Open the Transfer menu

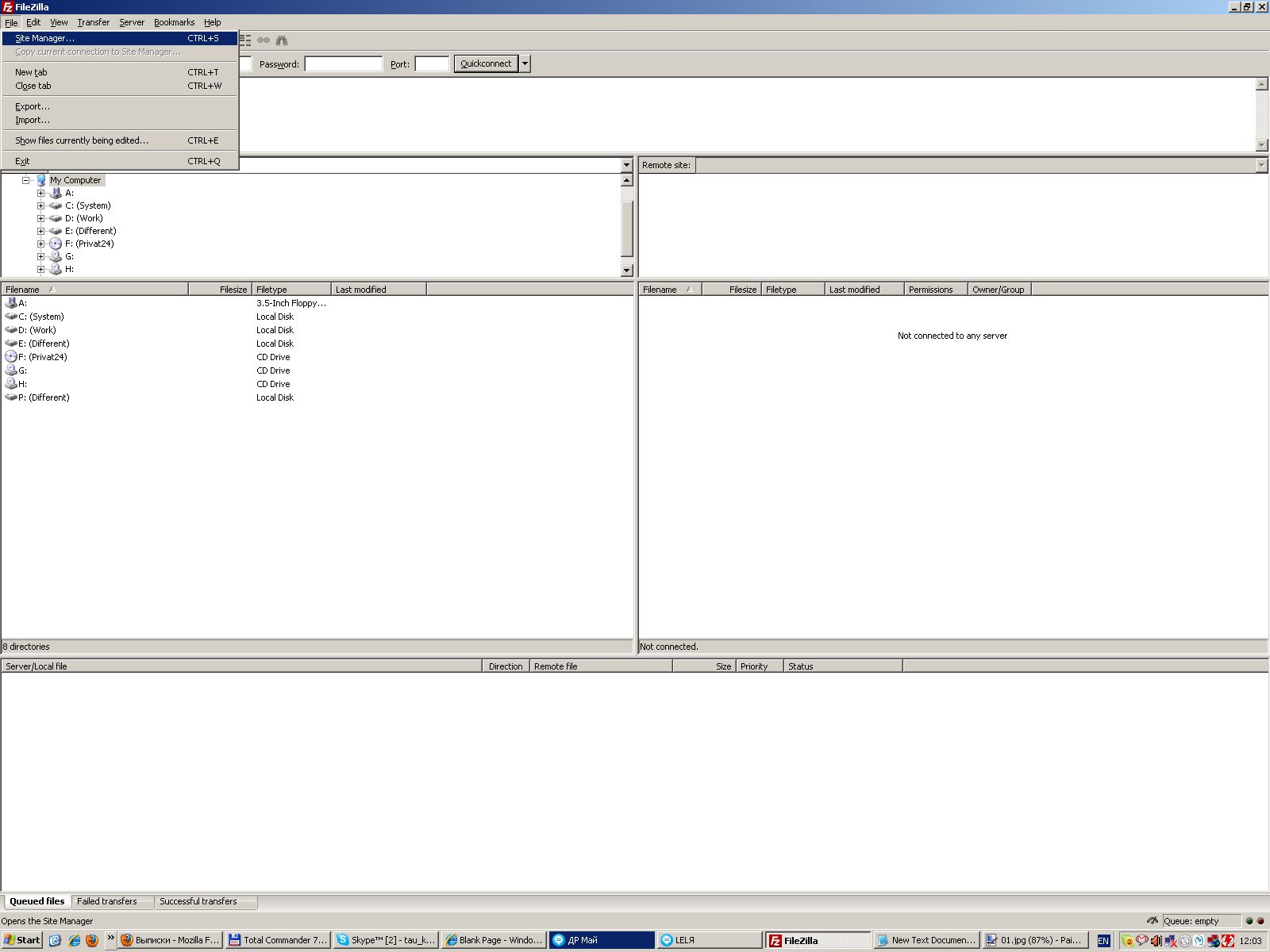(x=94, y=22)
